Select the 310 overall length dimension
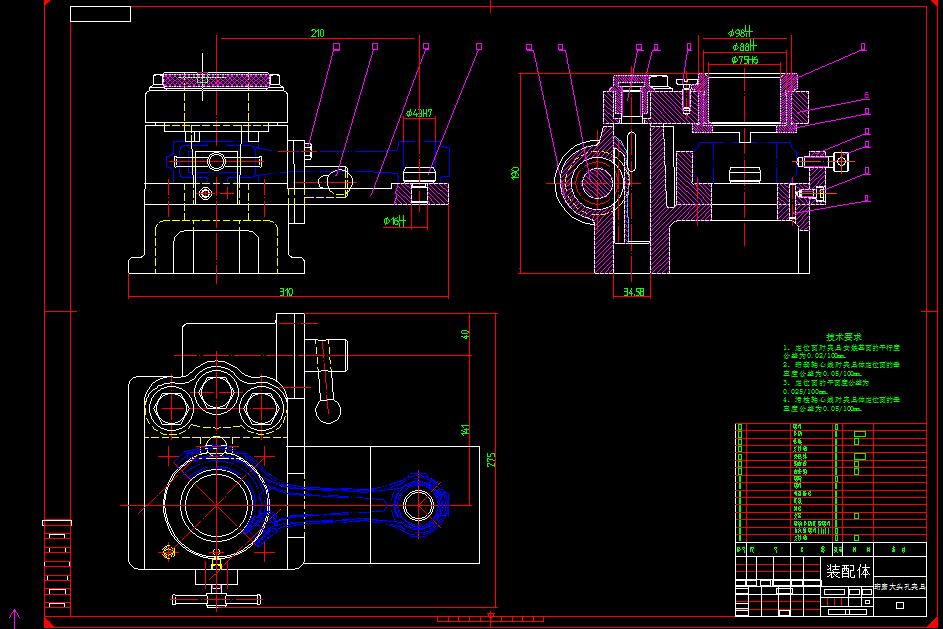Image resolution: width=943 pixels, height=629 pixels. coord(286,292)
